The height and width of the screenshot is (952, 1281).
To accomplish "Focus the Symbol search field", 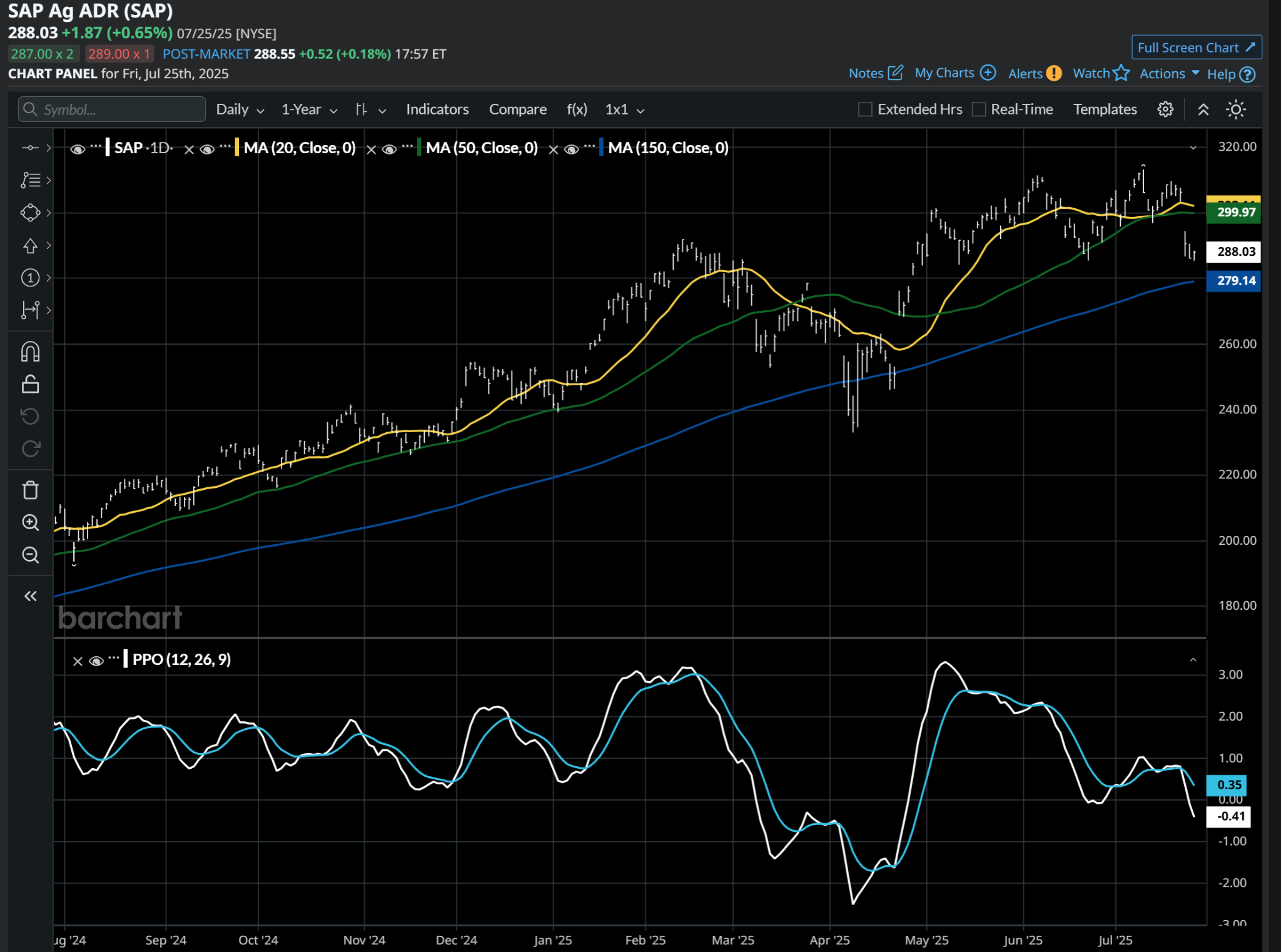I will 112,109.
